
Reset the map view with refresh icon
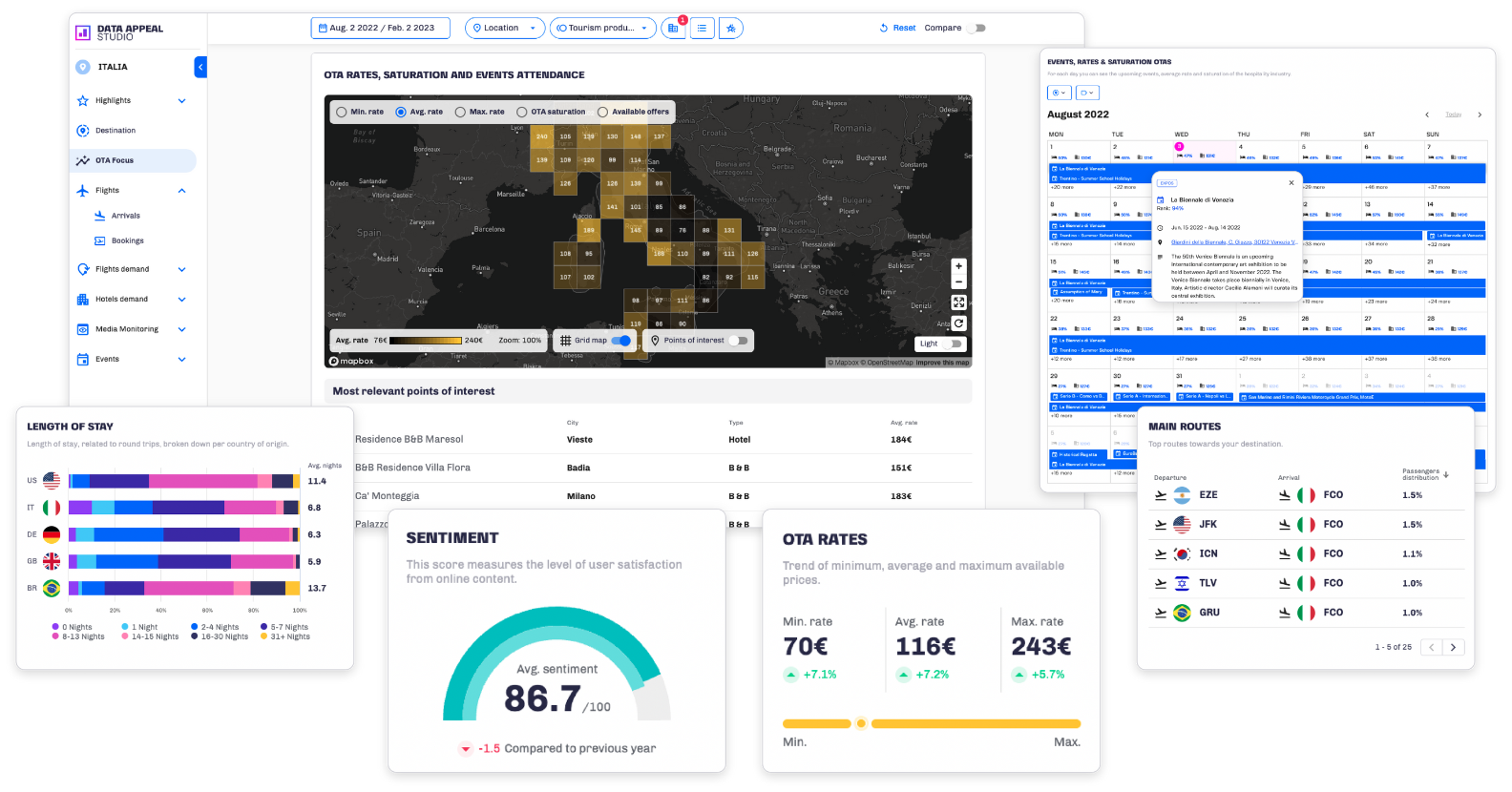(958, 323)
